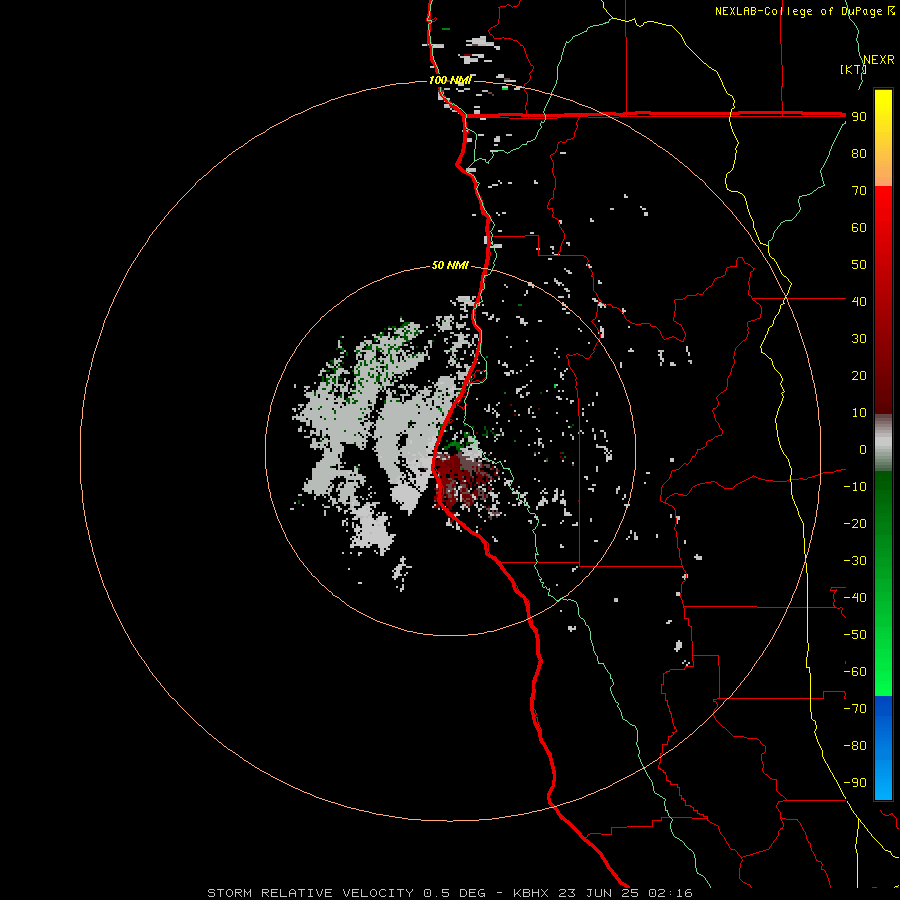
Task: Click the 60 value on velocity scale
Action: 859,227
